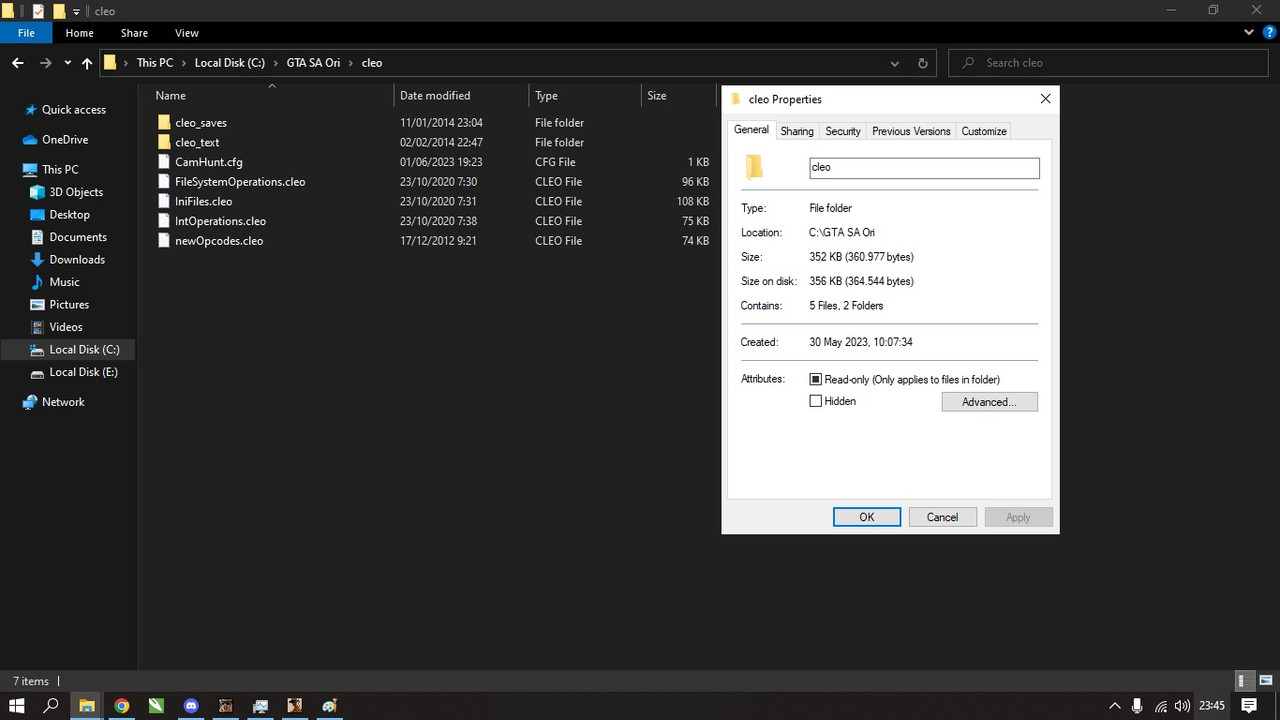1280x720 pixels.
Task: Navigate to GTA SA Ori in address bar
Action: click(x=313, y=63)
